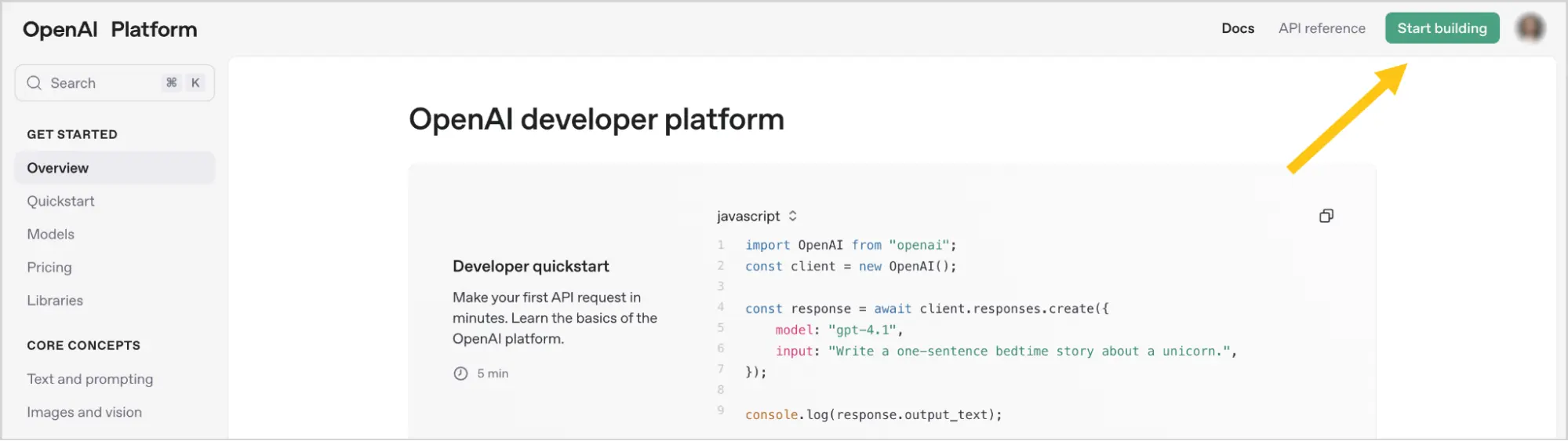
Task: Click the console.log(response.output_text) code line
Action: coord(873,414)
